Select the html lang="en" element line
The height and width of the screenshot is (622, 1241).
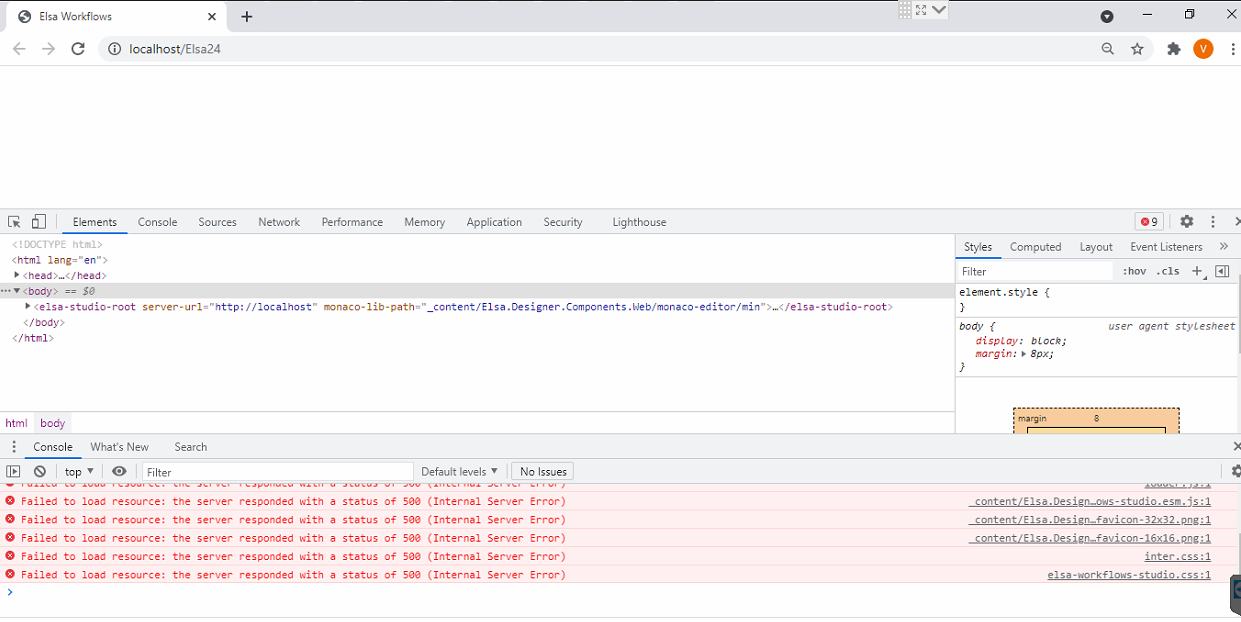point(60,260)
